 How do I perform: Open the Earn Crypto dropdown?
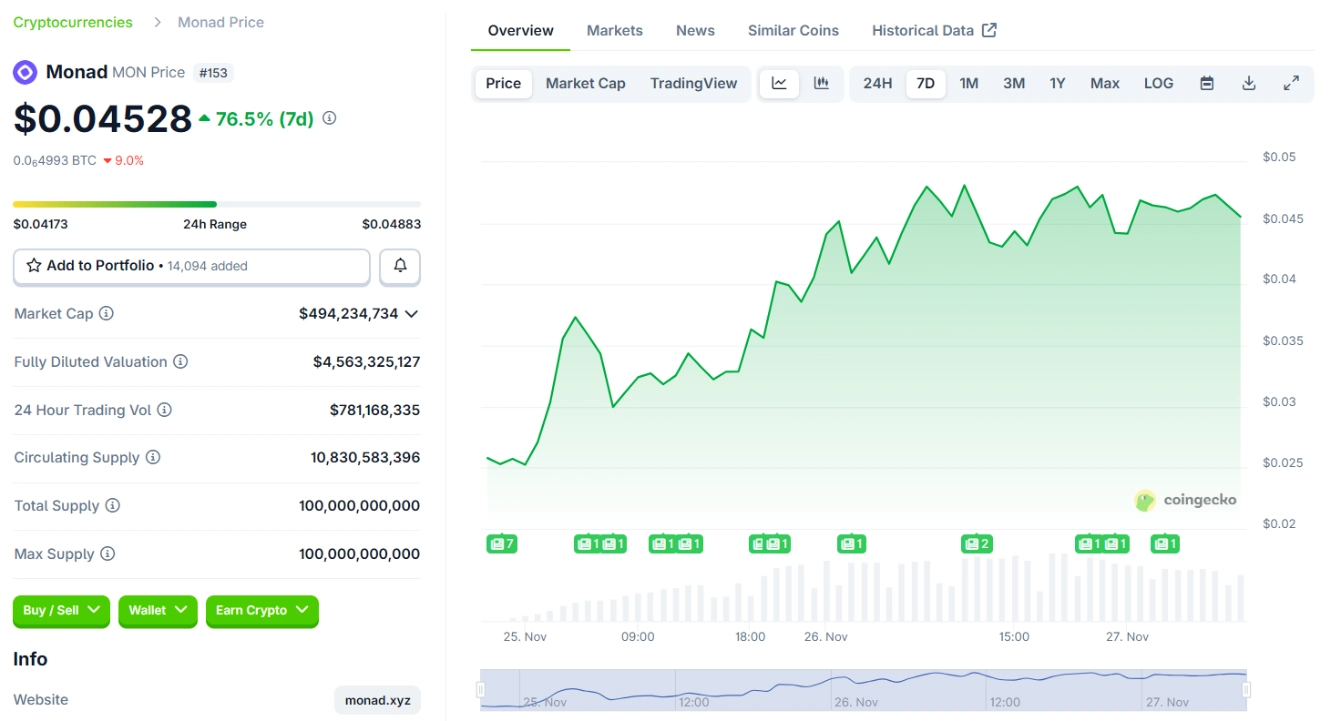(x=262, y=610)
